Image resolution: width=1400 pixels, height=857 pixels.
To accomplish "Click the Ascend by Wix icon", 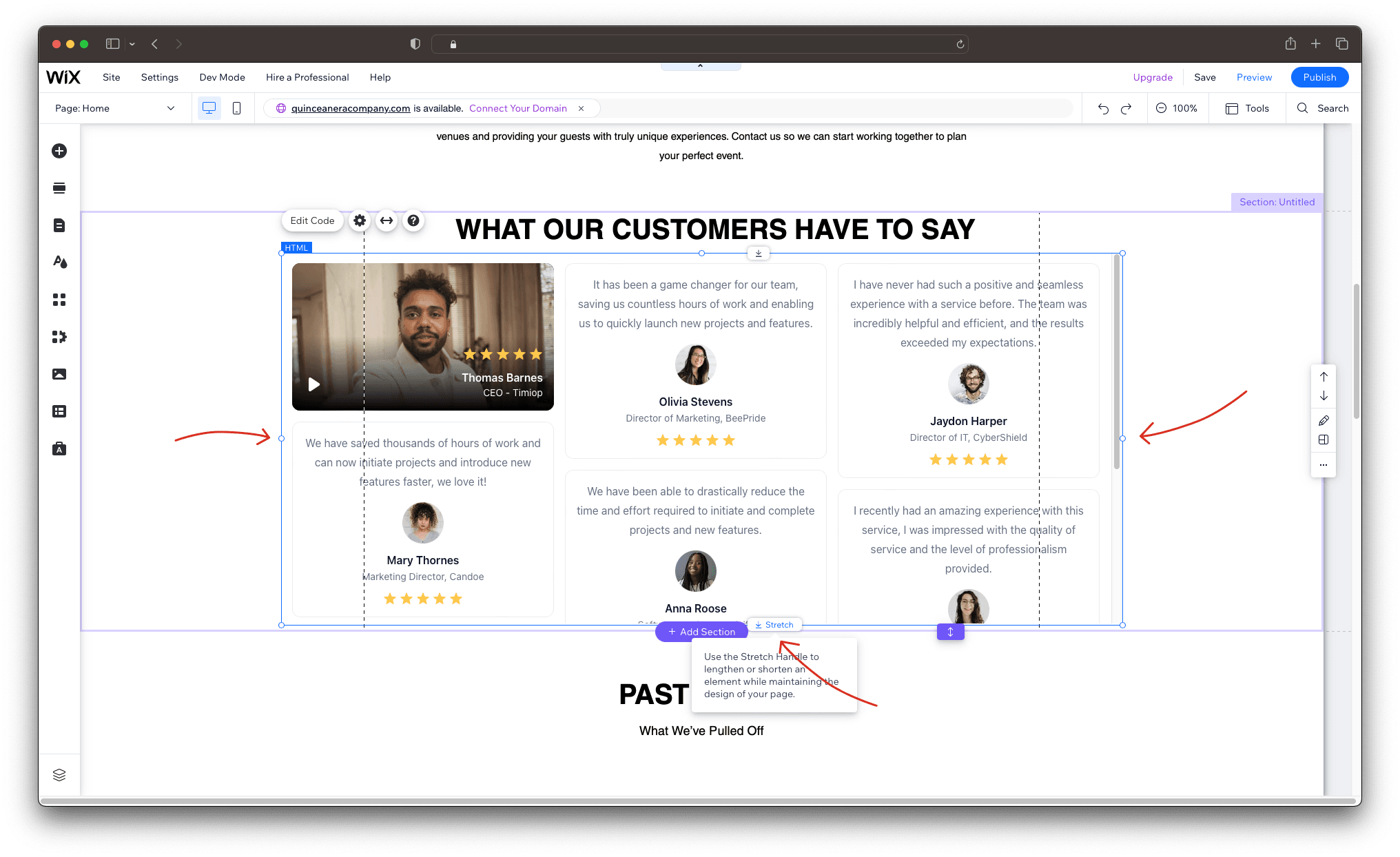I will 58,448.
